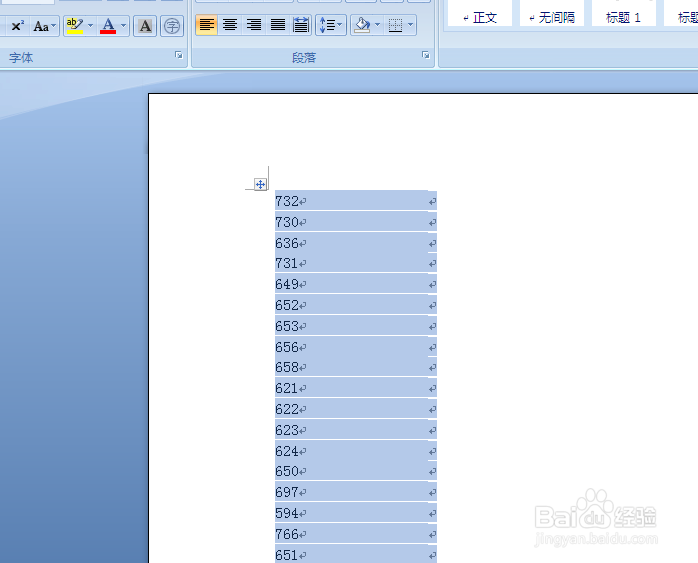The width and height of the screenshot is (698, 563).
Task: Click the cell containing 653
Action: coord(352,326)
